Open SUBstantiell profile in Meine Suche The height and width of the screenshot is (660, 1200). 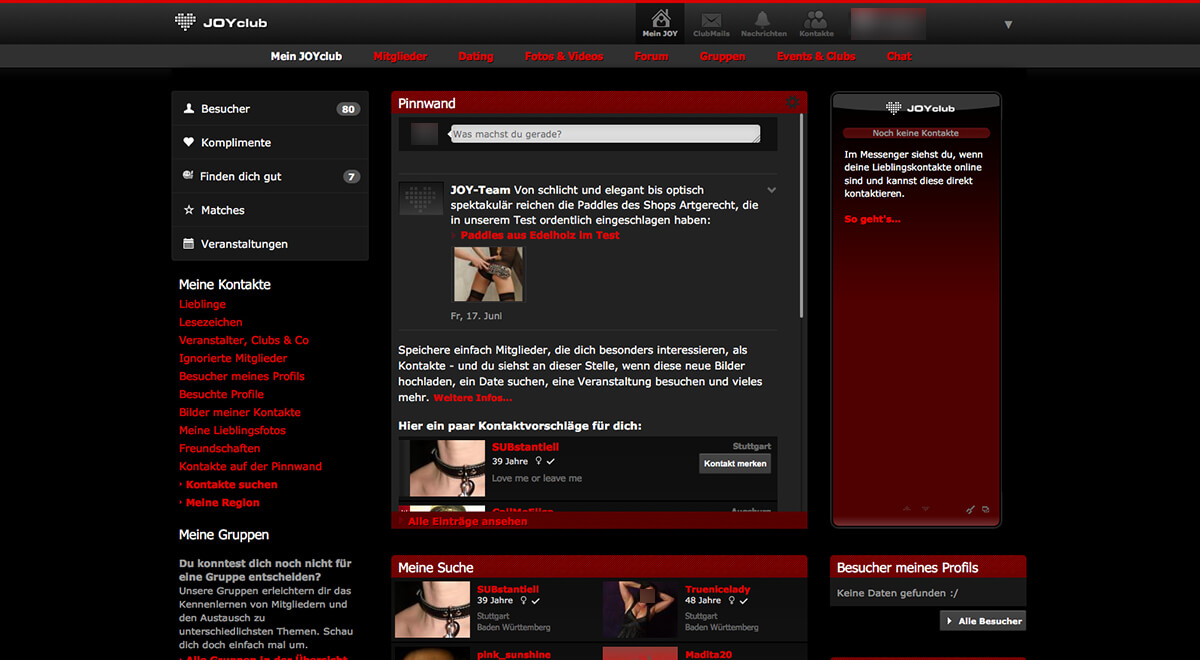508,589
